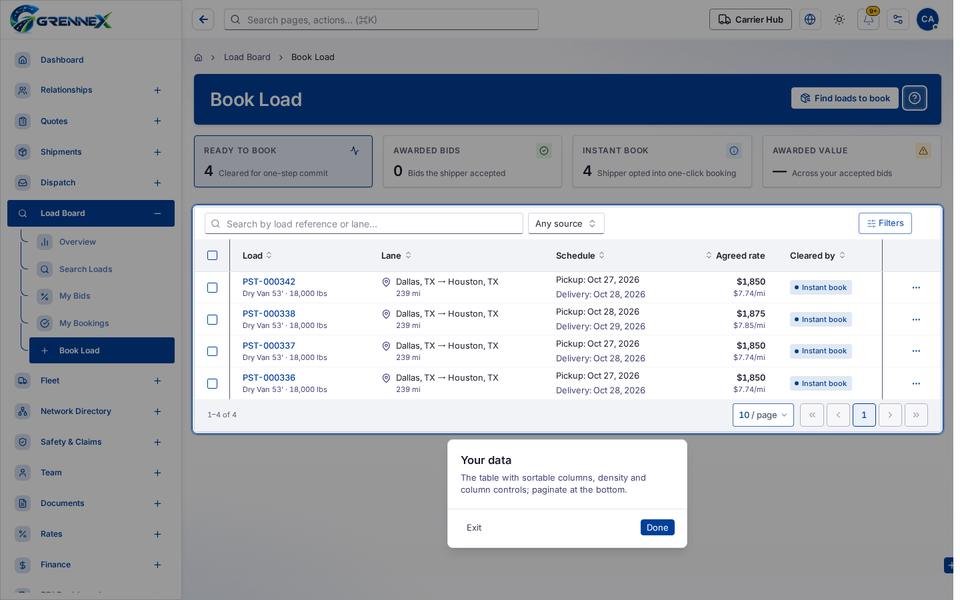Click the Awarded Bids check icon

[544, 151]
